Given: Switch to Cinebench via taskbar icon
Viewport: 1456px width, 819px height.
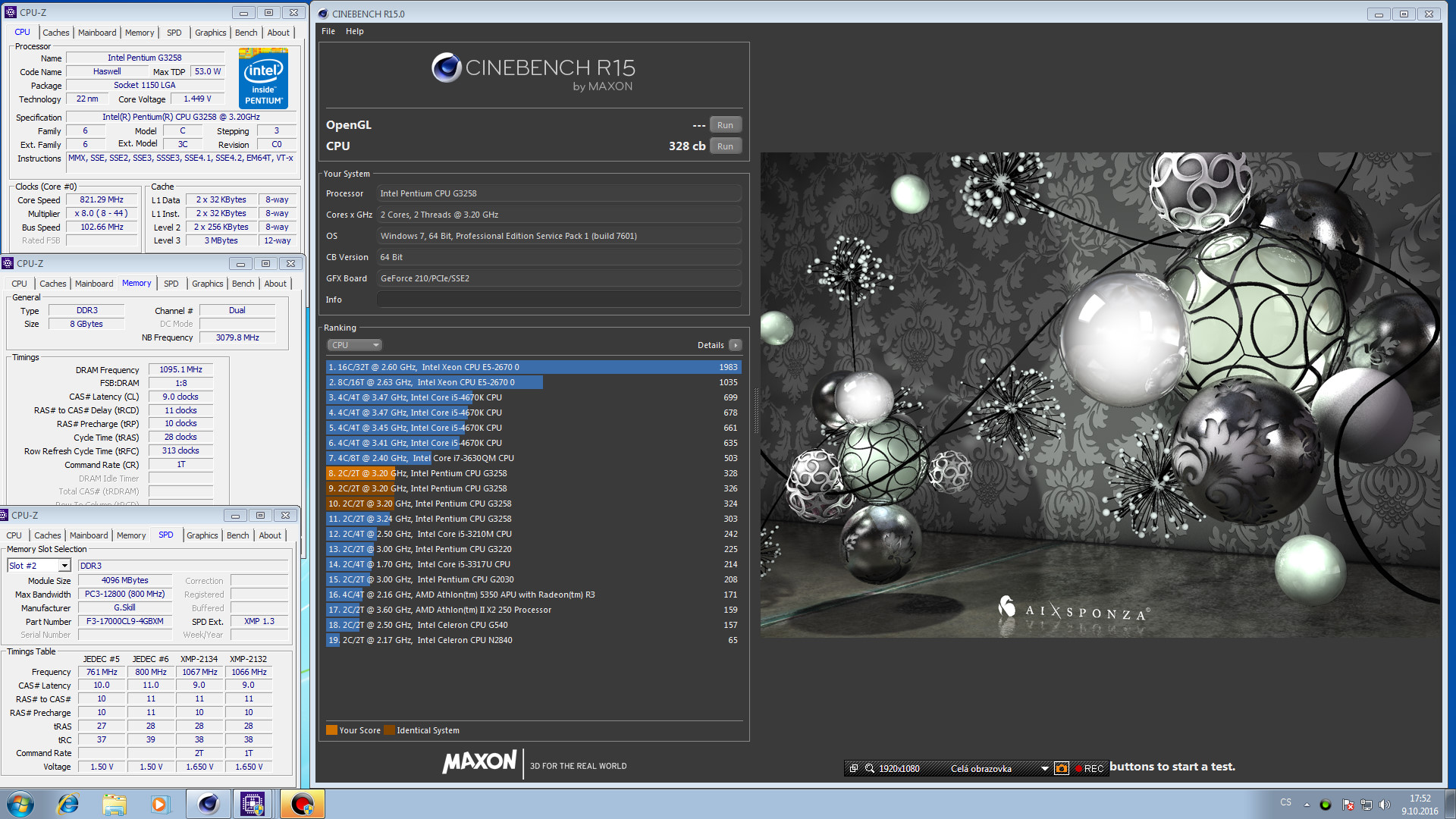Looking at the screenshot, I should tap(208, 804).
